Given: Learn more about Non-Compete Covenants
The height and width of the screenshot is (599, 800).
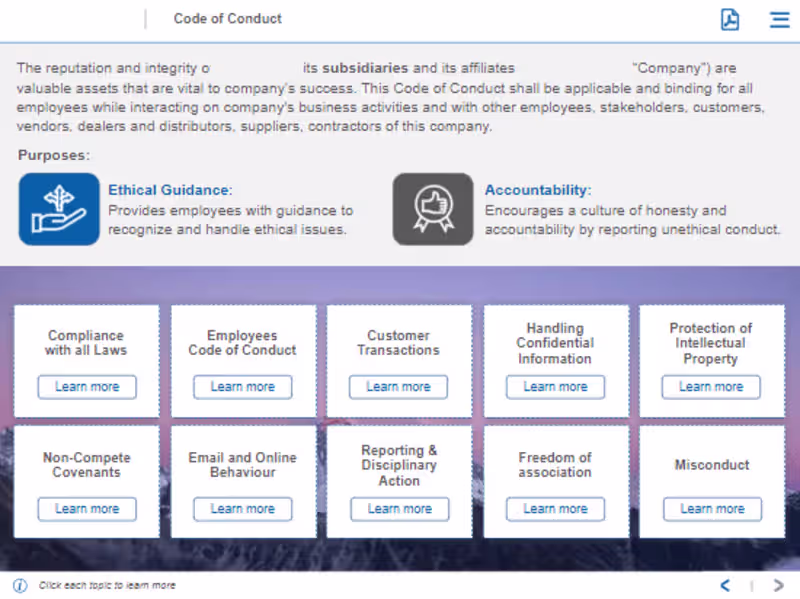Looking at the screenshot, I should pos(87,509).
